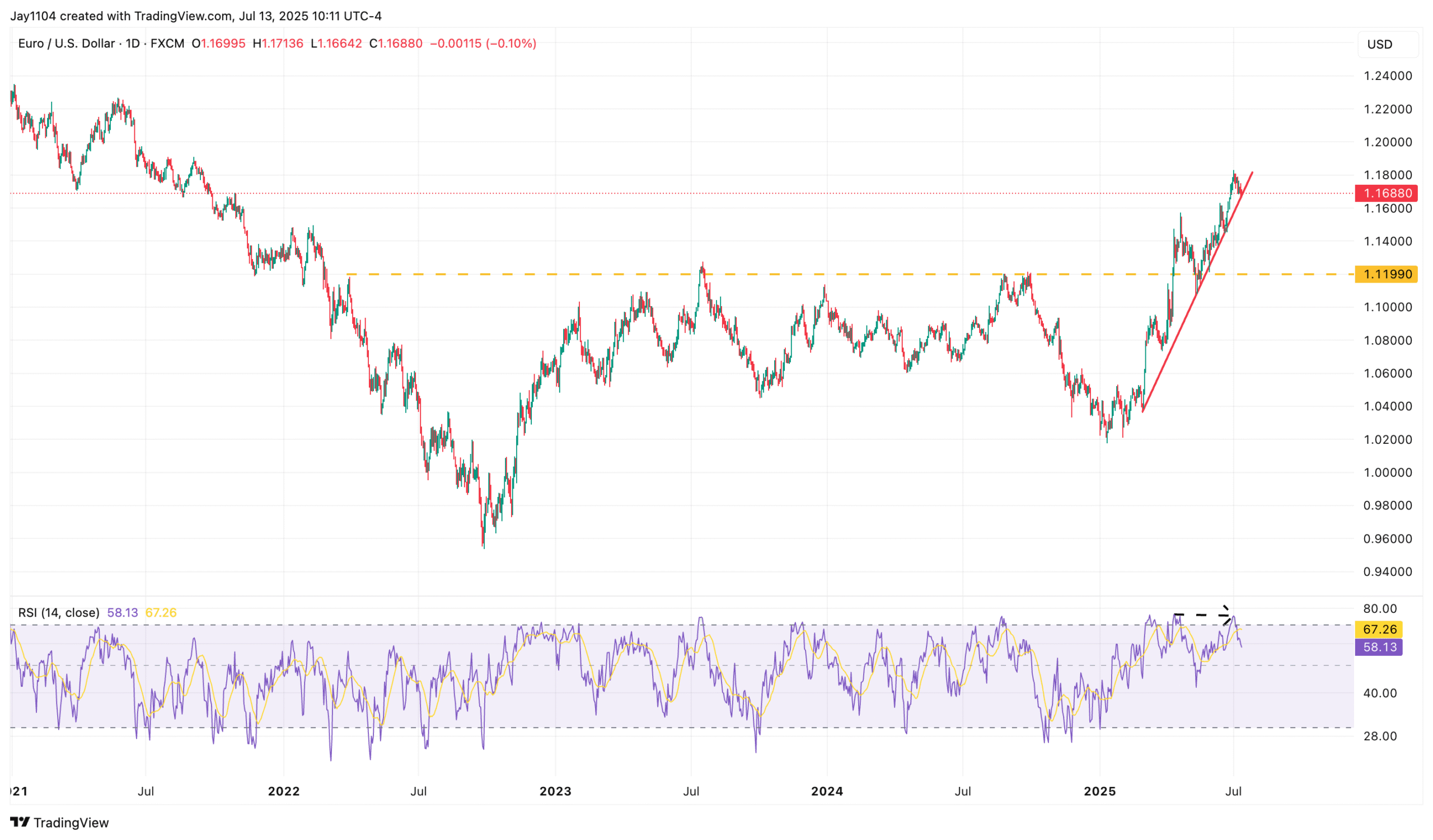Open the Euro / U.S. Dollar symbol title
Screen dimensions: 1433x840
(x=66, y=44)
